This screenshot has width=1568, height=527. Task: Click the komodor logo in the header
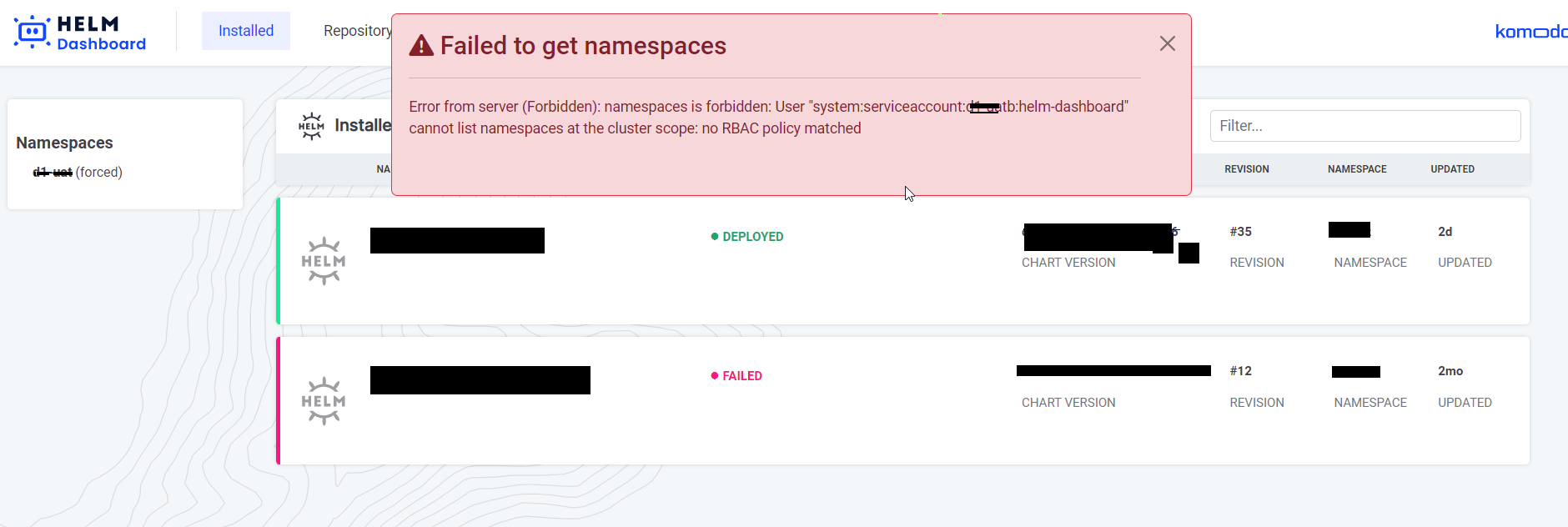(x=1533, y=32)
